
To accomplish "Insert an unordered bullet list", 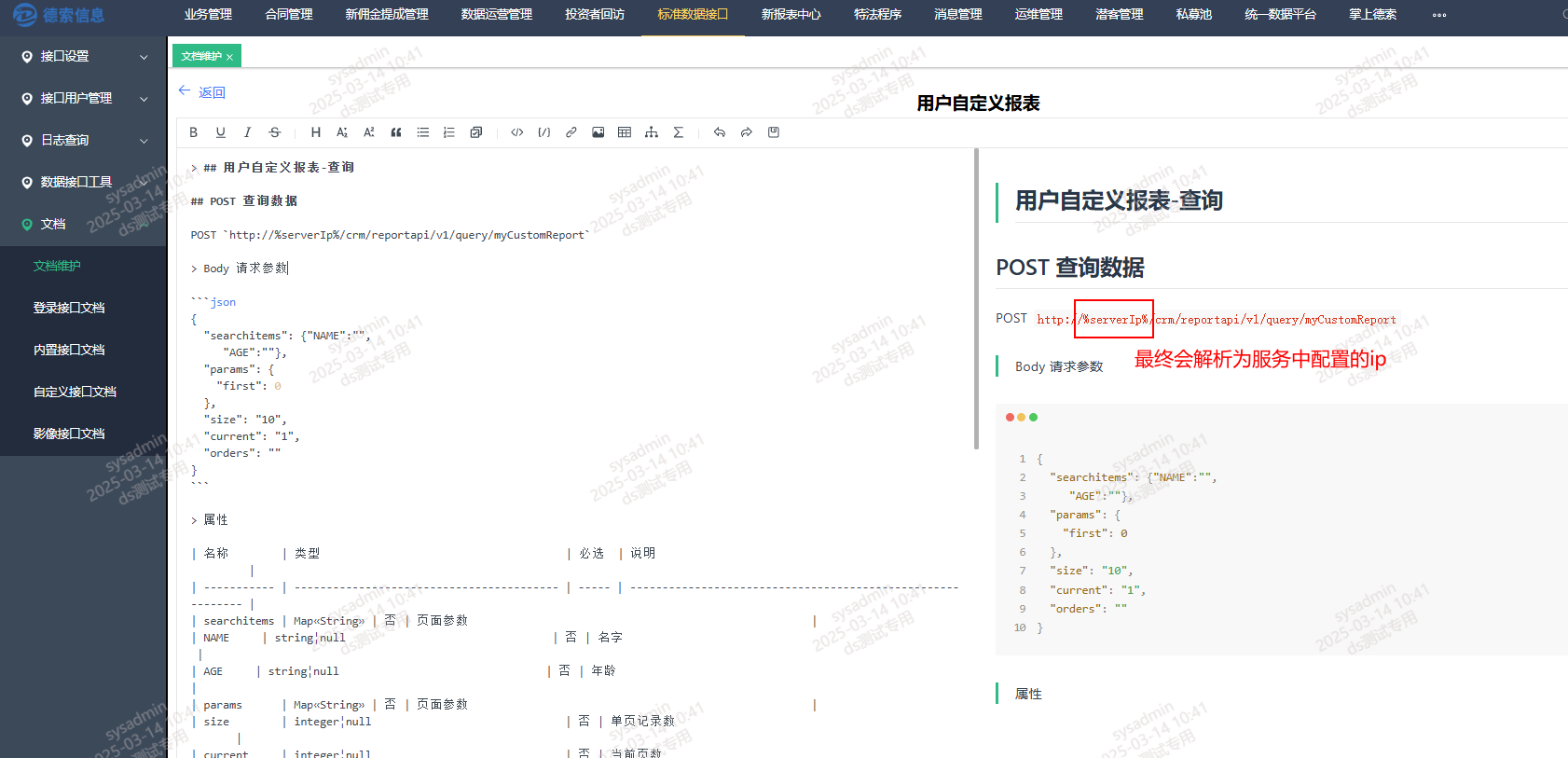I will [x=423, y=132].
